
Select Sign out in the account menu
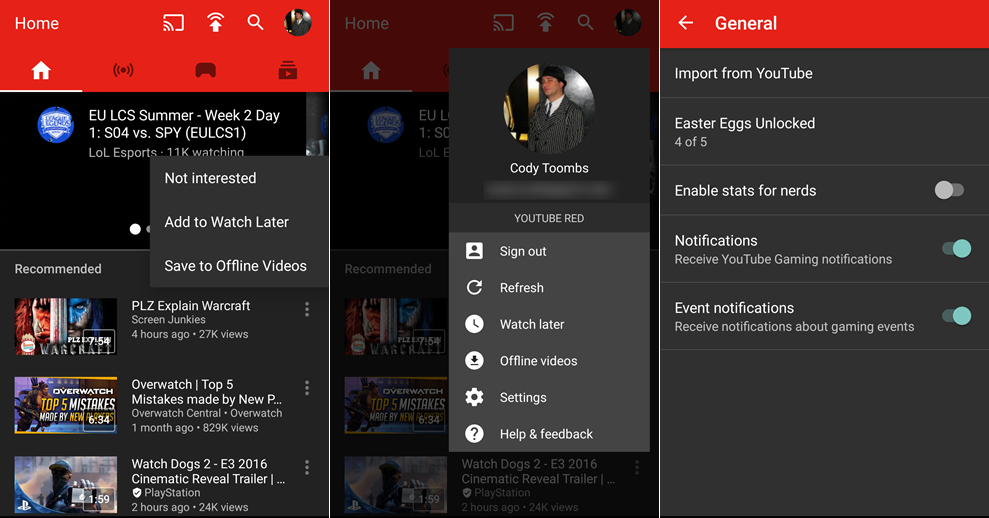(549, 251)
